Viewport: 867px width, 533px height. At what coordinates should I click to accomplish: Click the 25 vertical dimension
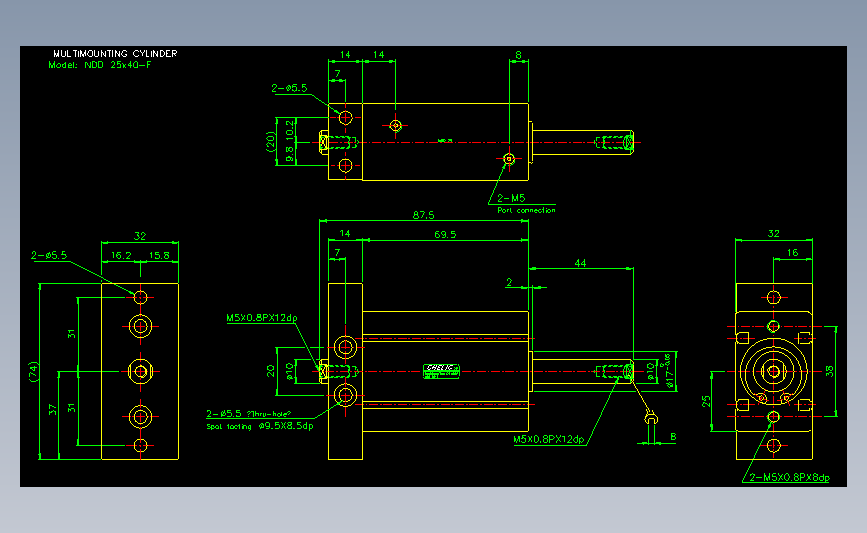click(706, 401)
